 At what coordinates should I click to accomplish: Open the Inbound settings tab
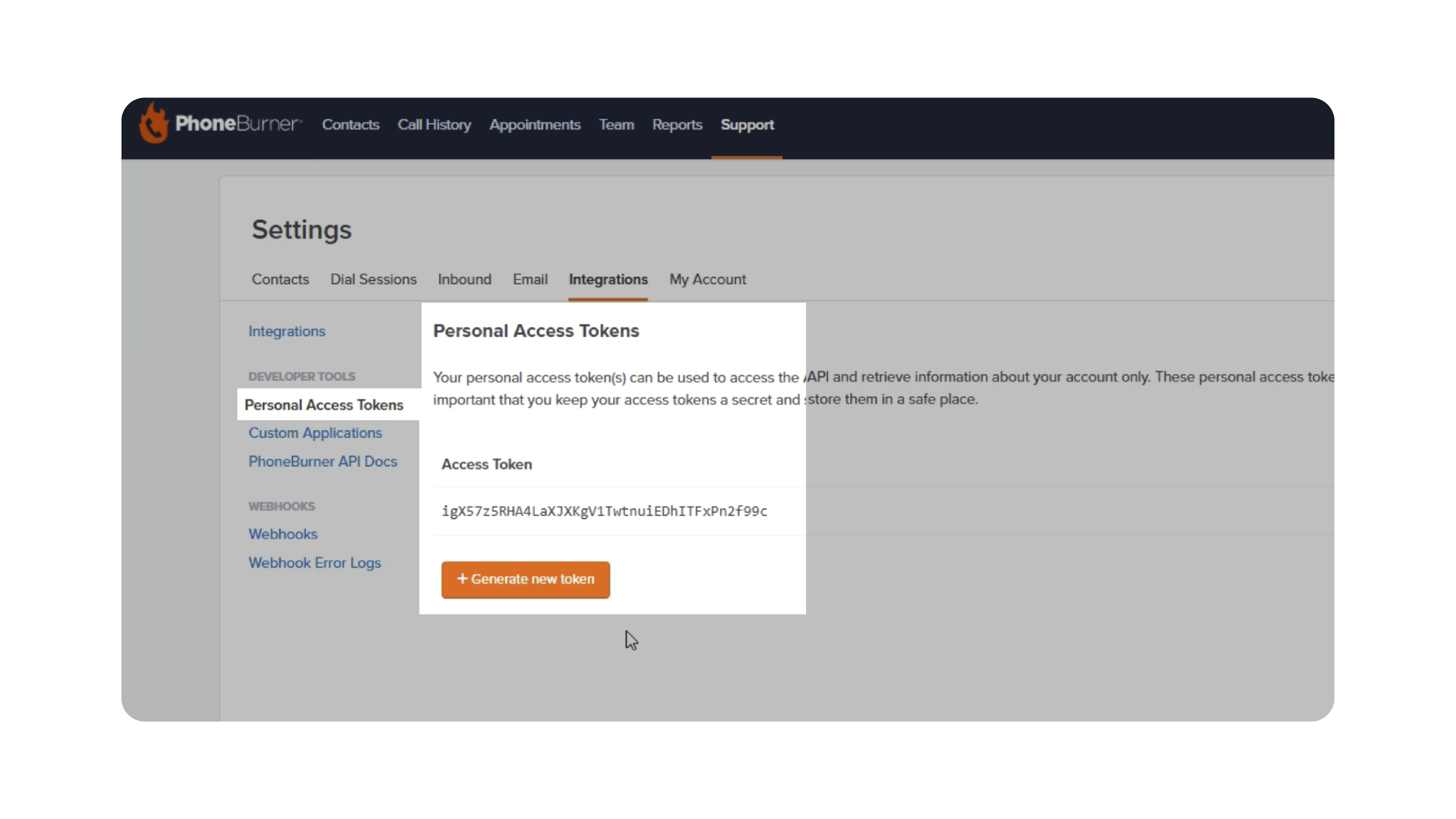[x=464, y=279]
